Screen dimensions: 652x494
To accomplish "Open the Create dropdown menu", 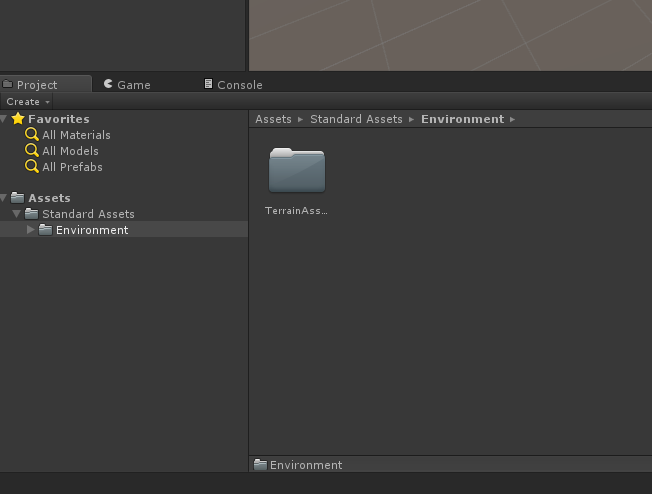I will click(26, 101).
